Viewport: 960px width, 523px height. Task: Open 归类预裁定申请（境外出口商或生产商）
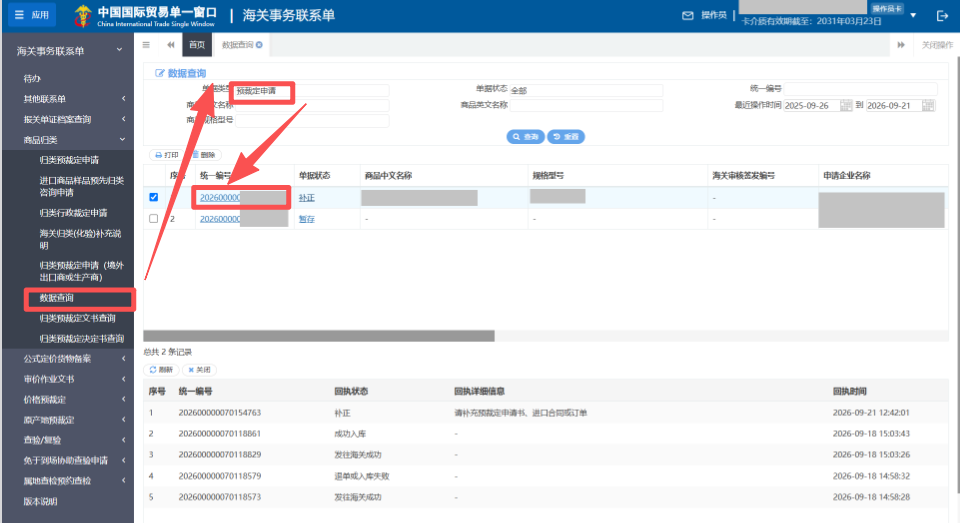(82, 271)
